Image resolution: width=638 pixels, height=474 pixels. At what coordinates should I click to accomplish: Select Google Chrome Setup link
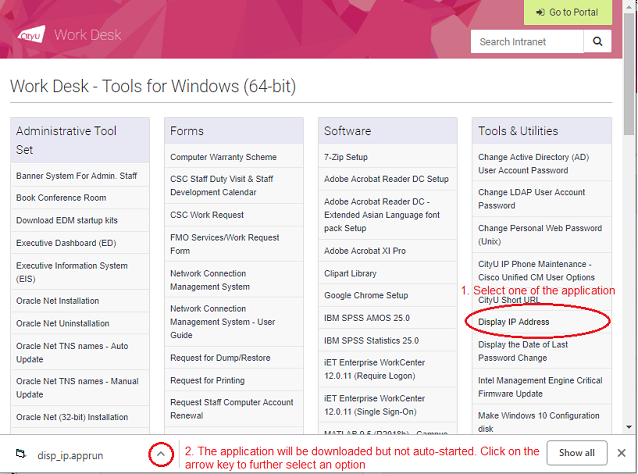pos(366,295)
